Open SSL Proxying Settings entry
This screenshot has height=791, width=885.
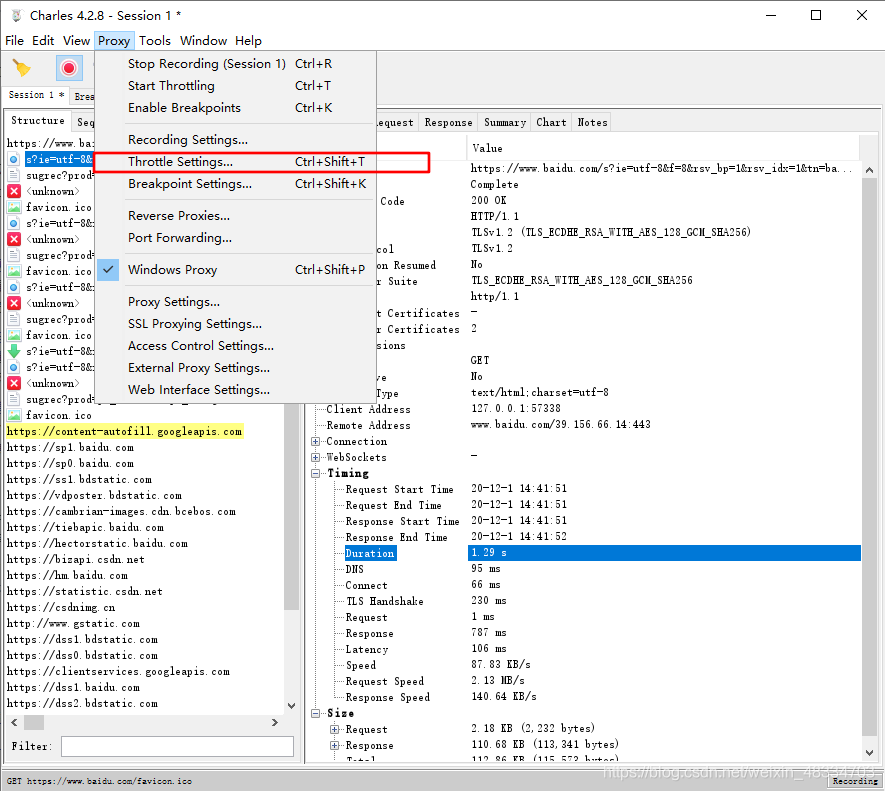(x=236, y=324)
